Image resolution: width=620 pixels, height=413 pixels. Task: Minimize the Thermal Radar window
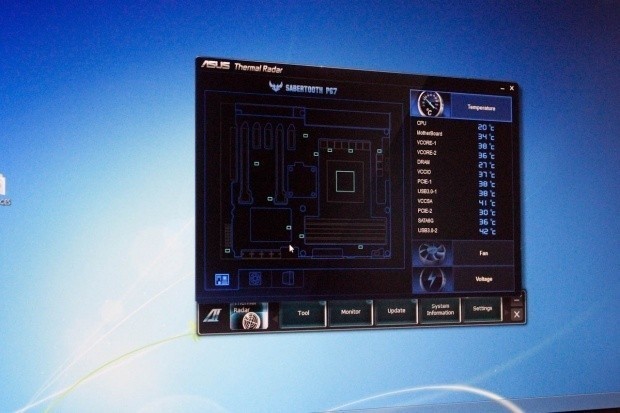tap(503, 89)
